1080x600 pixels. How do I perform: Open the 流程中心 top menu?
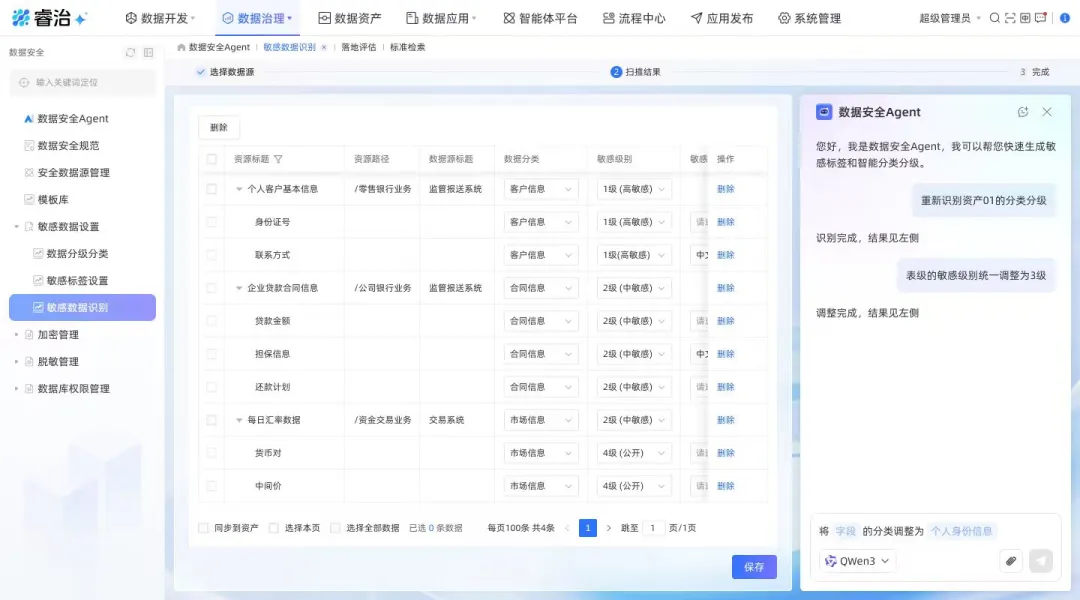tap(634, 18)
